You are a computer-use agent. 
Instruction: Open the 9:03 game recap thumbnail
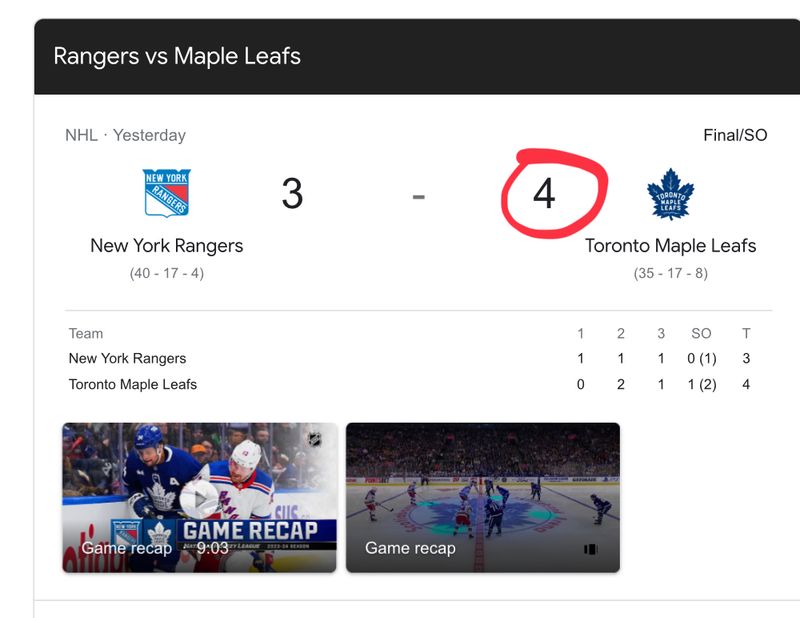(x=199, y=497)
